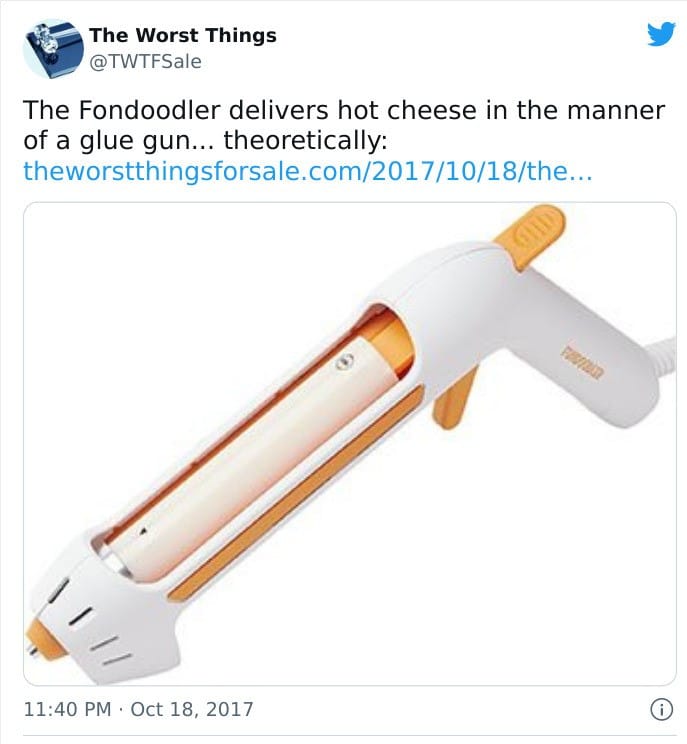The height and width of the screenshot is (744, 687).
Task: Click the tweet text about Fondoodler
Action: click(x=344, y=125)
